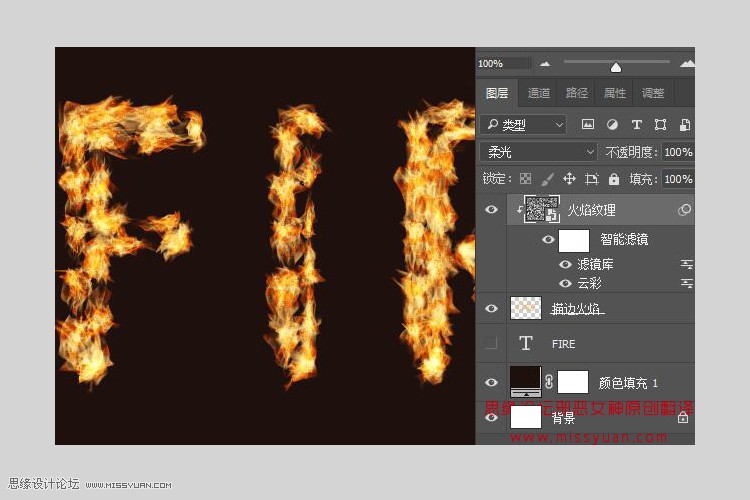Screen dimensions: 750x500
Task: Select the 火焰纹理 layer thumbnail
Action: click(541, 209)
